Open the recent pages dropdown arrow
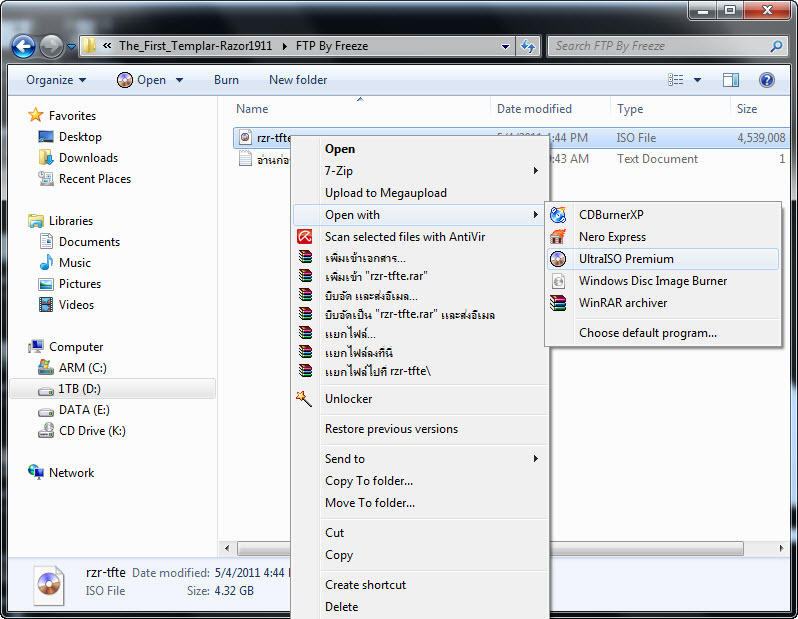 click(71, 46)
